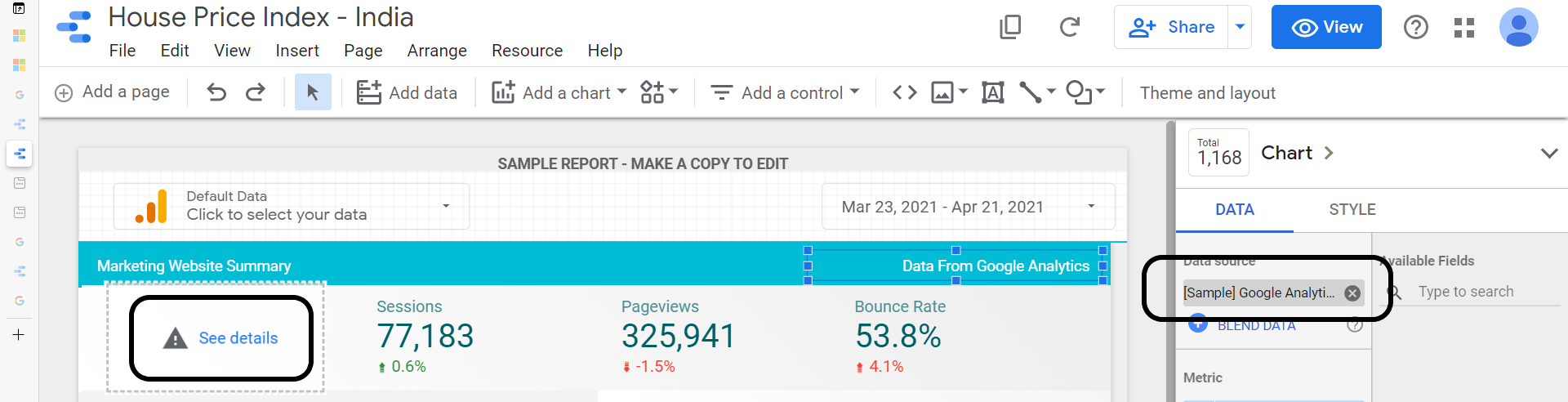
Task: Open the help question mark icon
Action: click(x=1416, y=27)
